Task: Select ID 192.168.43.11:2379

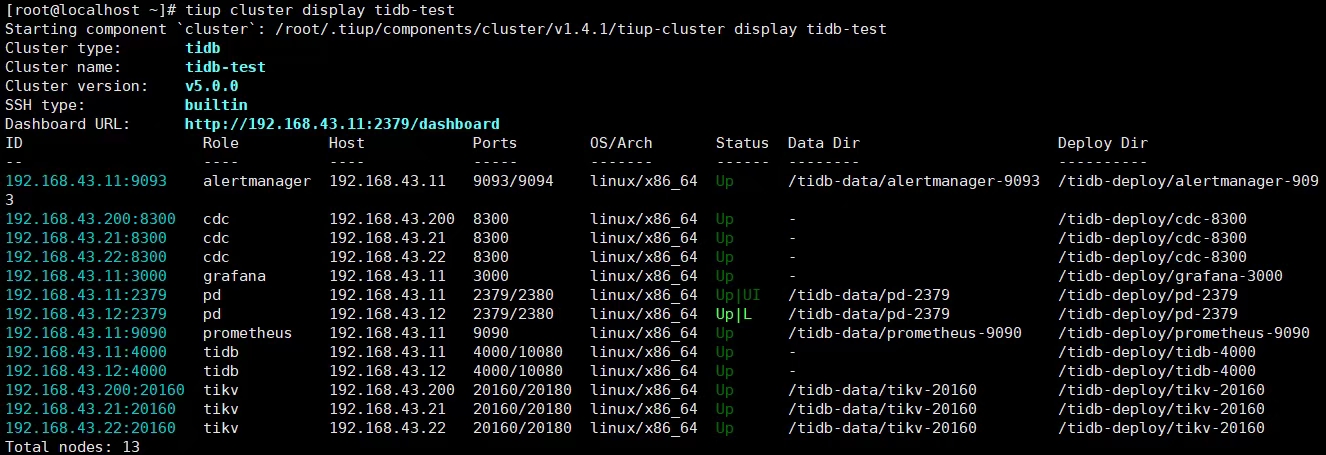Action: (86, 295)
